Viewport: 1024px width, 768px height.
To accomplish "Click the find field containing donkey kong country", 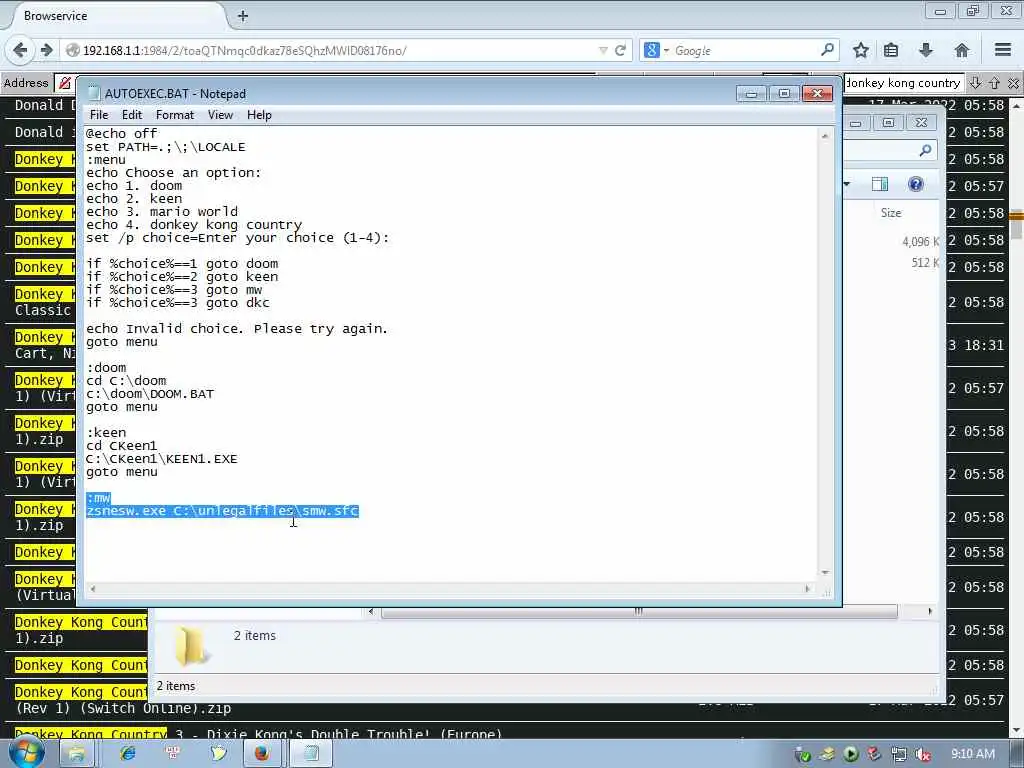I will [904, 83].
